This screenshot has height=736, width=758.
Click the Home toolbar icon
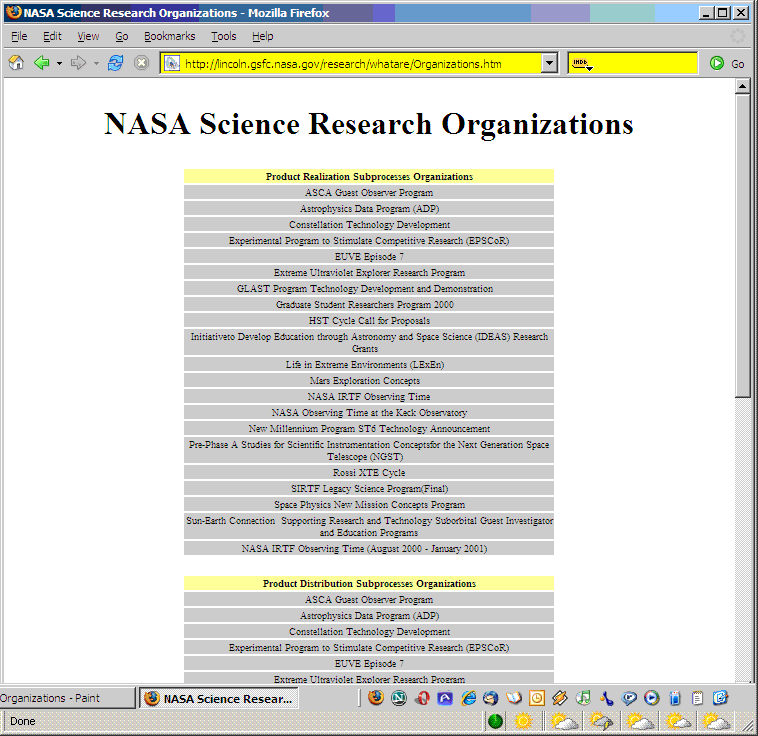[x=16, y=63]
